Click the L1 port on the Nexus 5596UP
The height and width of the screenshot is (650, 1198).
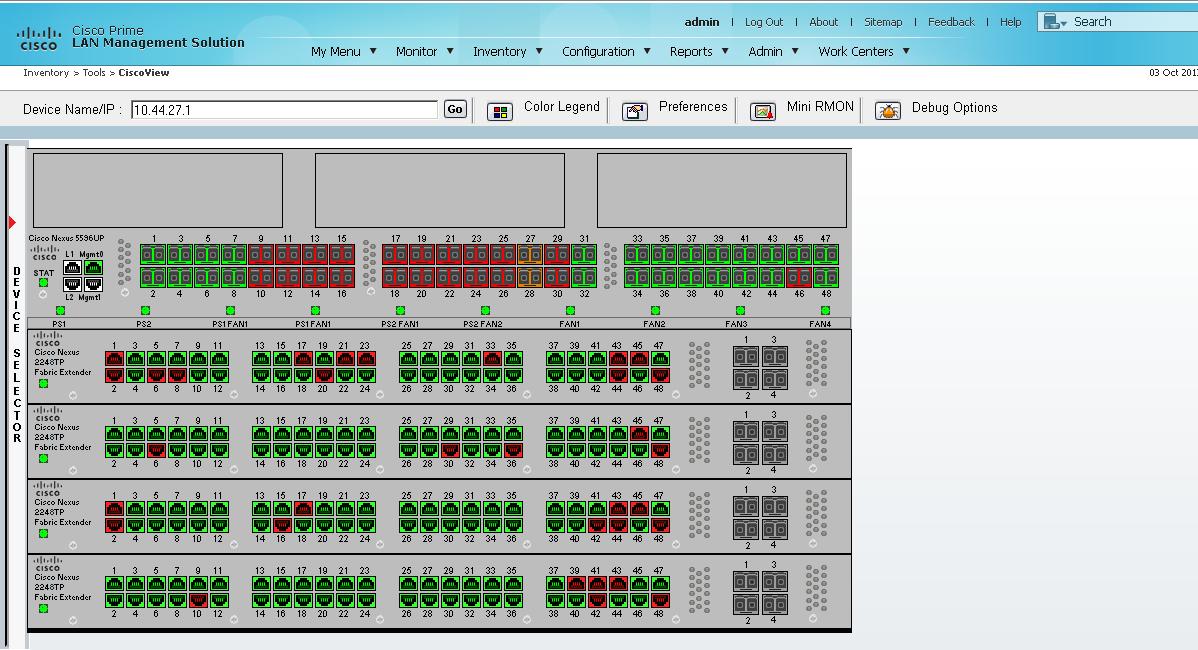[72, 267]
